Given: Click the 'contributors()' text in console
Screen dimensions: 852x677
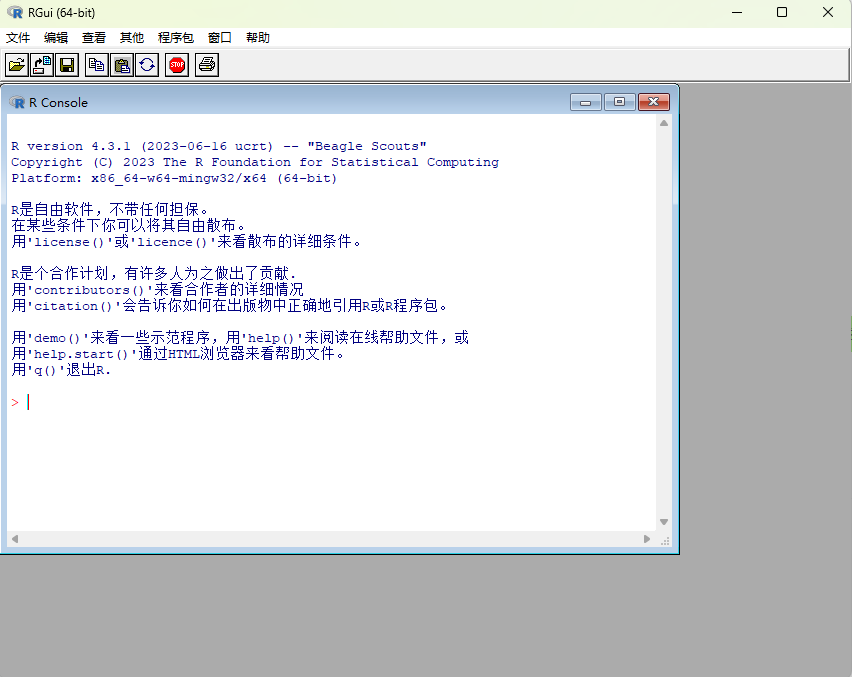Looking at the screenshot, I should point(89,290).
